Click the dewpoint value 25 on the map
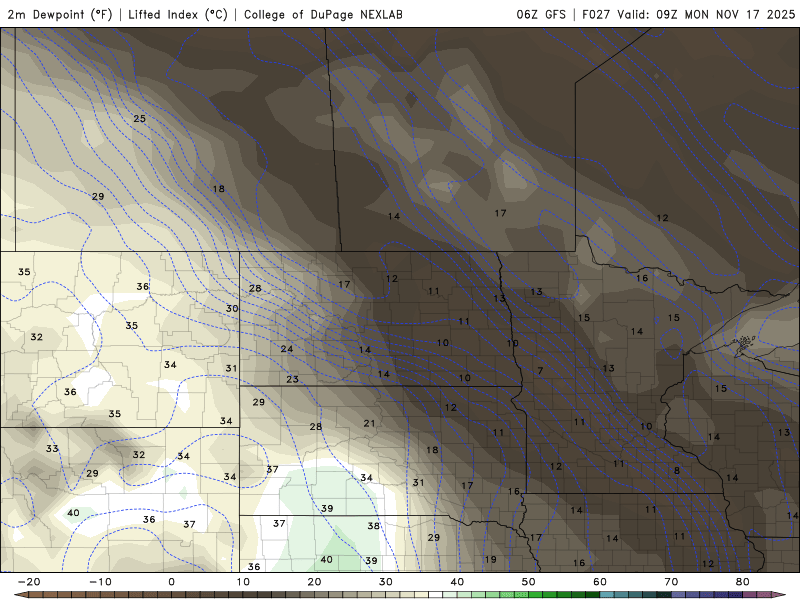 point(139,118)
